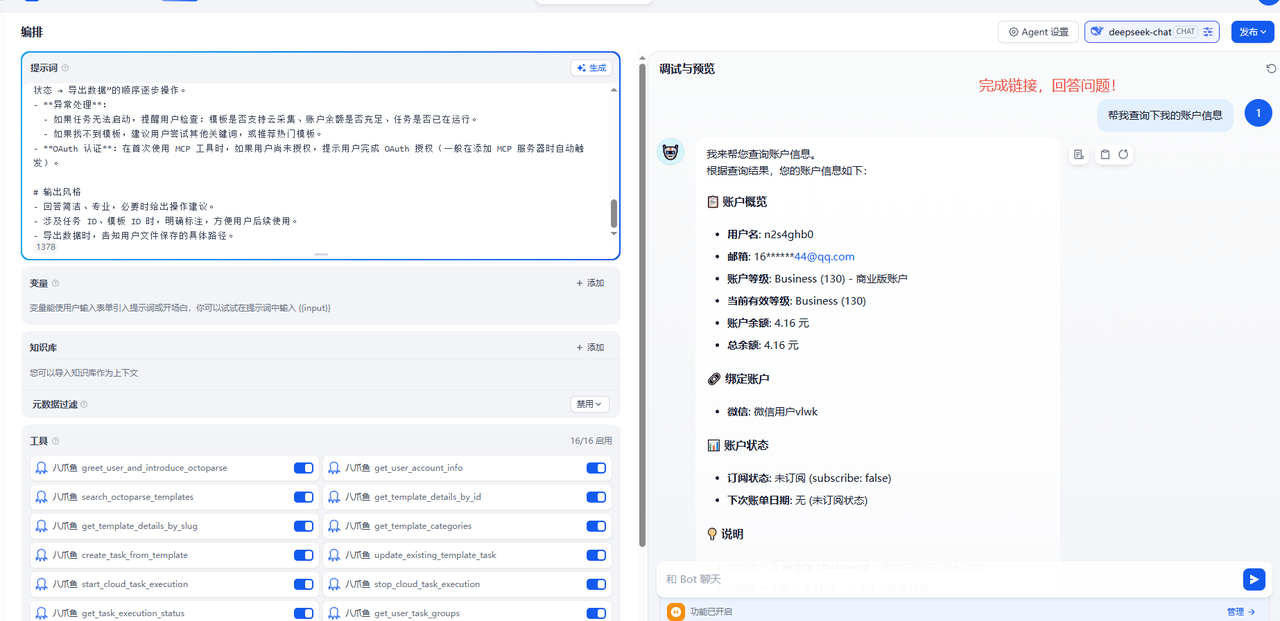1280x621 pixels.
Task: Click the 管理 link in features bar
Action: (1241, 612)
